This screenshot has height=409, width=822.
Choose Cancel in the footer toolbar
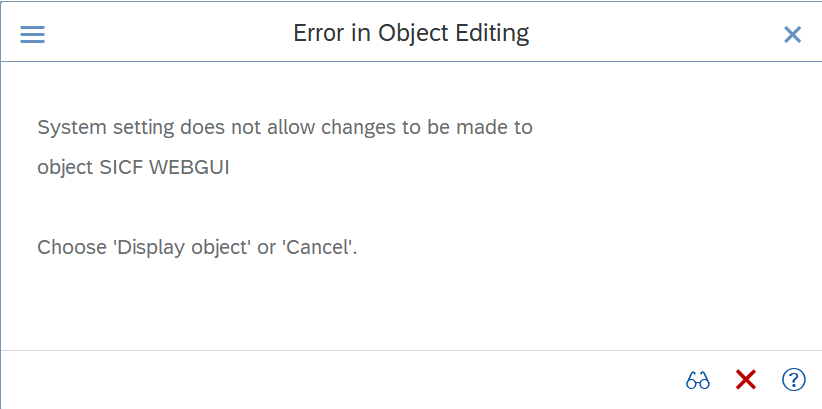(x=745, y=379)
